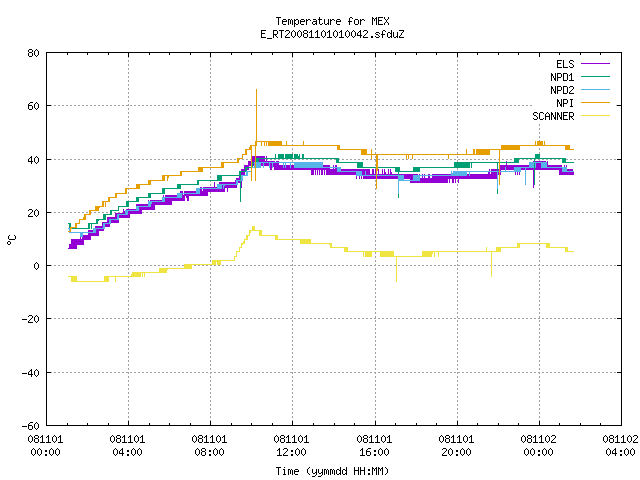Click the x-axis tick label 081101 16:00
This screenshot has width=640, height=480.
374,446
